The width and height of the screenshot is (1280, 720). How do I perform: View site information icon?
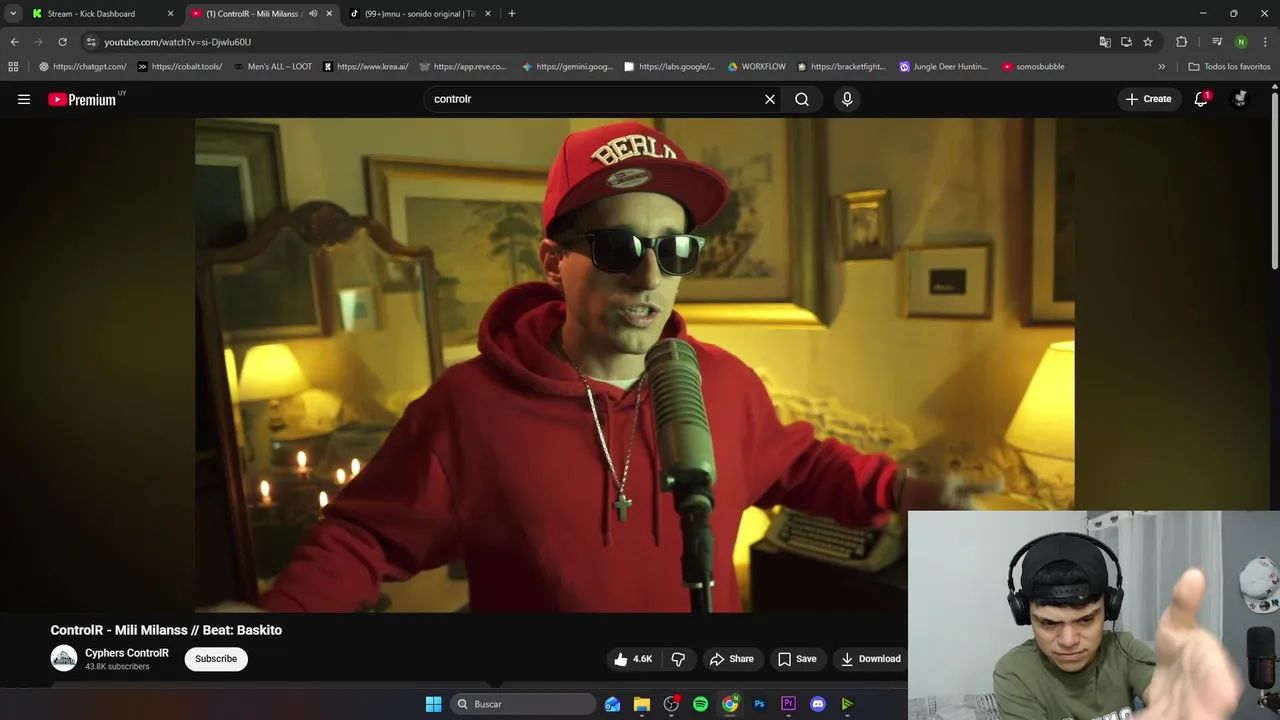pos(91,42)
